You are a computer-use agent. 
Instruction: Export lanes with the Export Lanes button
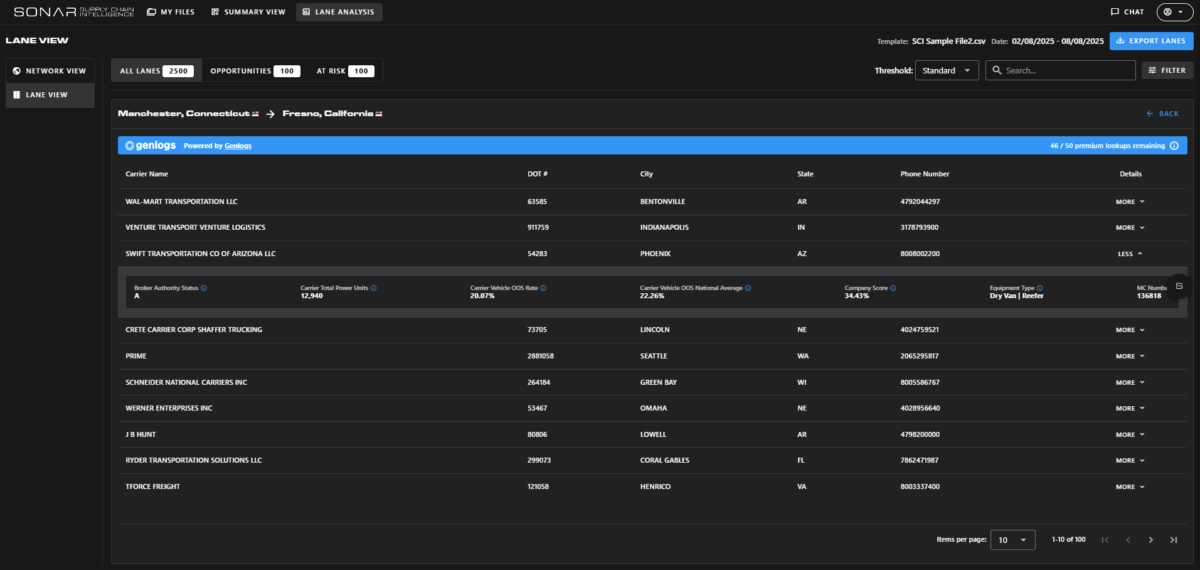click(1151, 41)
